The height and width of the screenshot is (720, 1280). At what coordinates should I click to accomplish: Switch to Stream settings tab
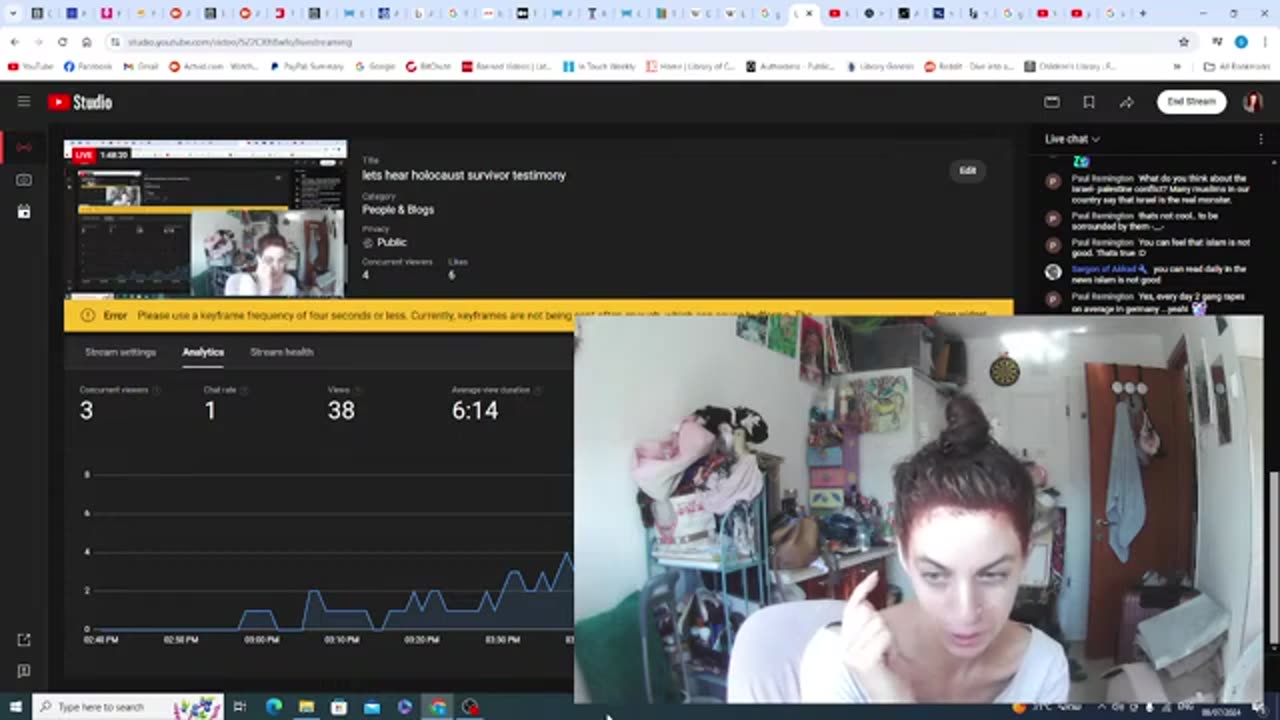[120, 352]
